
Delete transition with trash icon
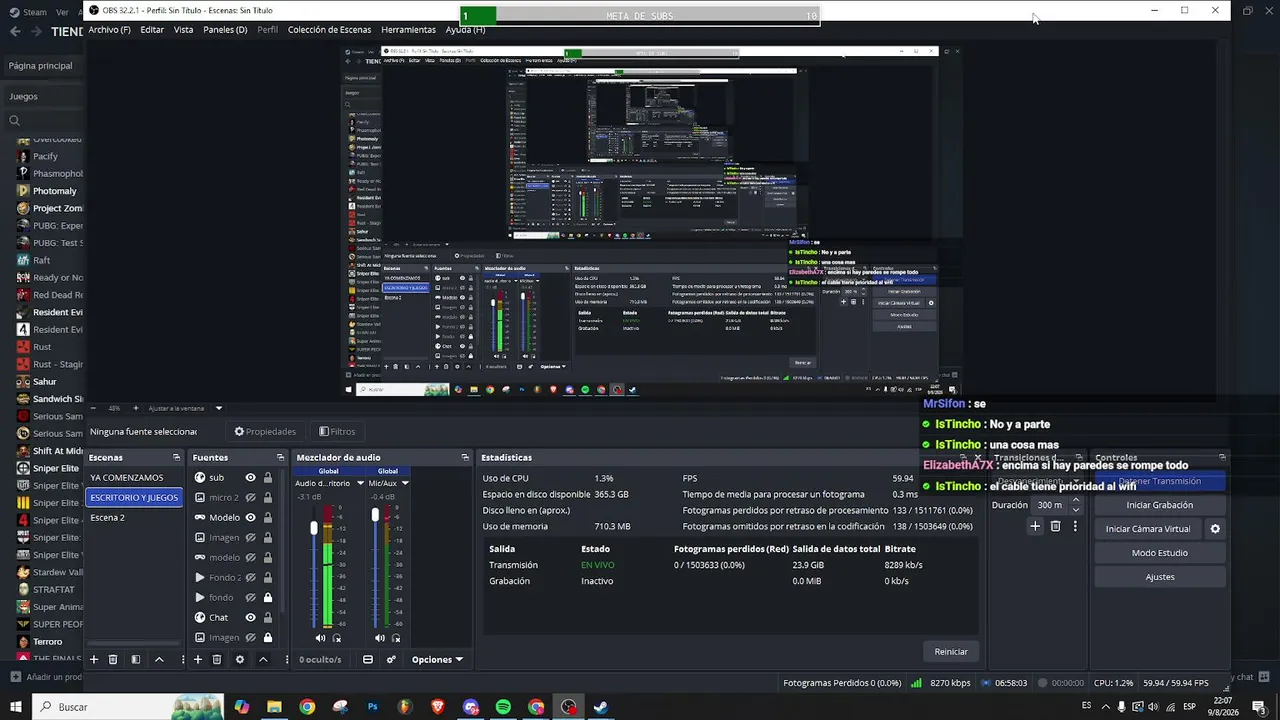[x=1055, y=526]
